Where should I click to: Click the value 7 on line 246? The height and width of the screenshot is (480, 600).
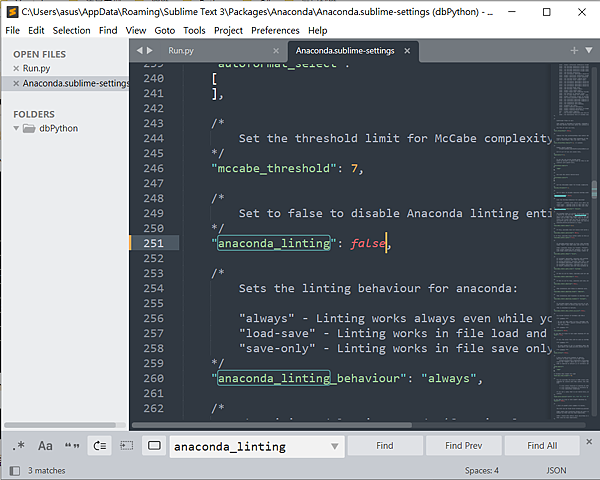(354, 168)
